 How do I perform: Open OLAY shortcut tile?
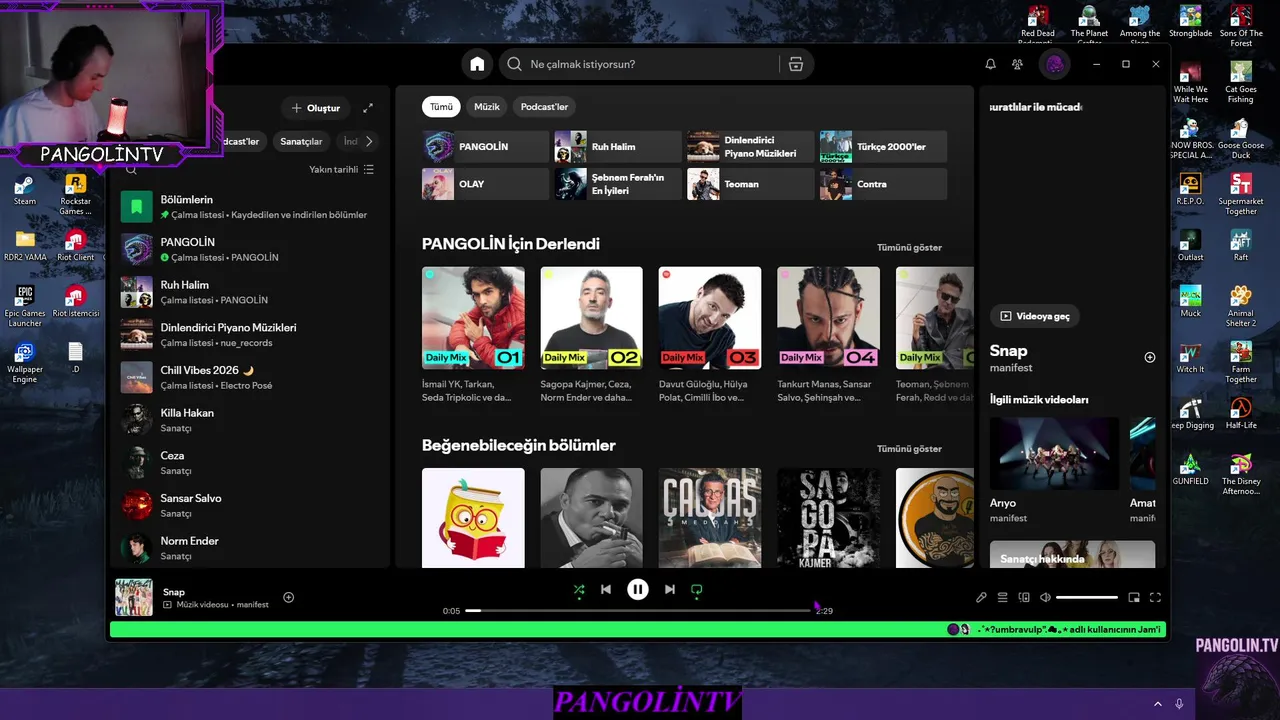click(485, 184)
